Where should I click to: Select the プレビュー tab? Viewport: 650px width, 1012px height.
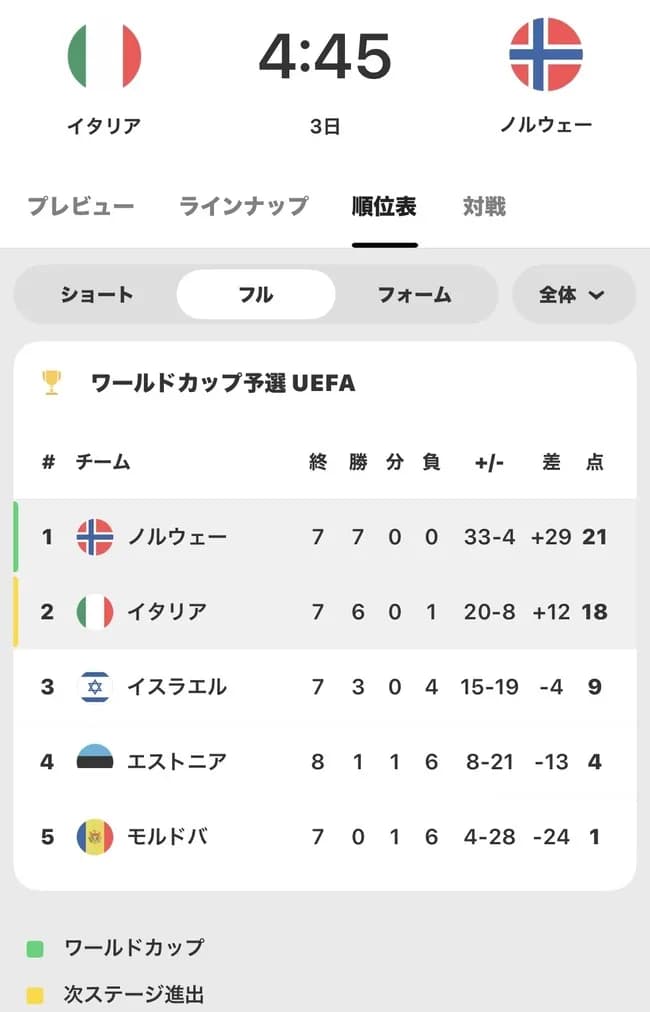click(x=80, y=205)
